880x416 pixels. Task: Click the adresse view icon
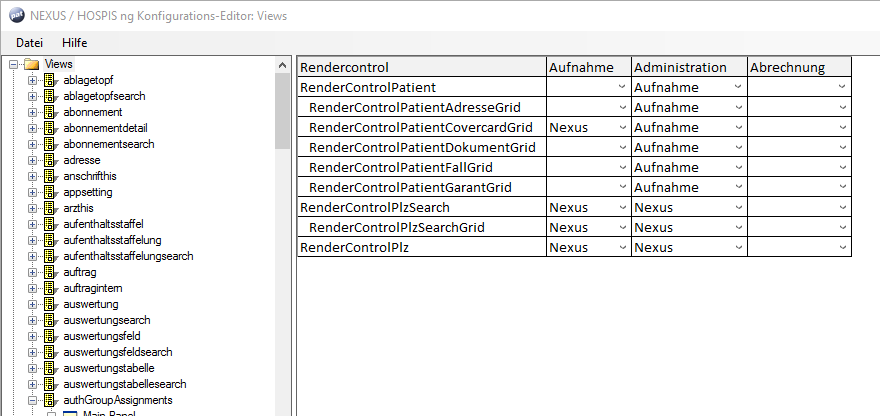[49, 160]
